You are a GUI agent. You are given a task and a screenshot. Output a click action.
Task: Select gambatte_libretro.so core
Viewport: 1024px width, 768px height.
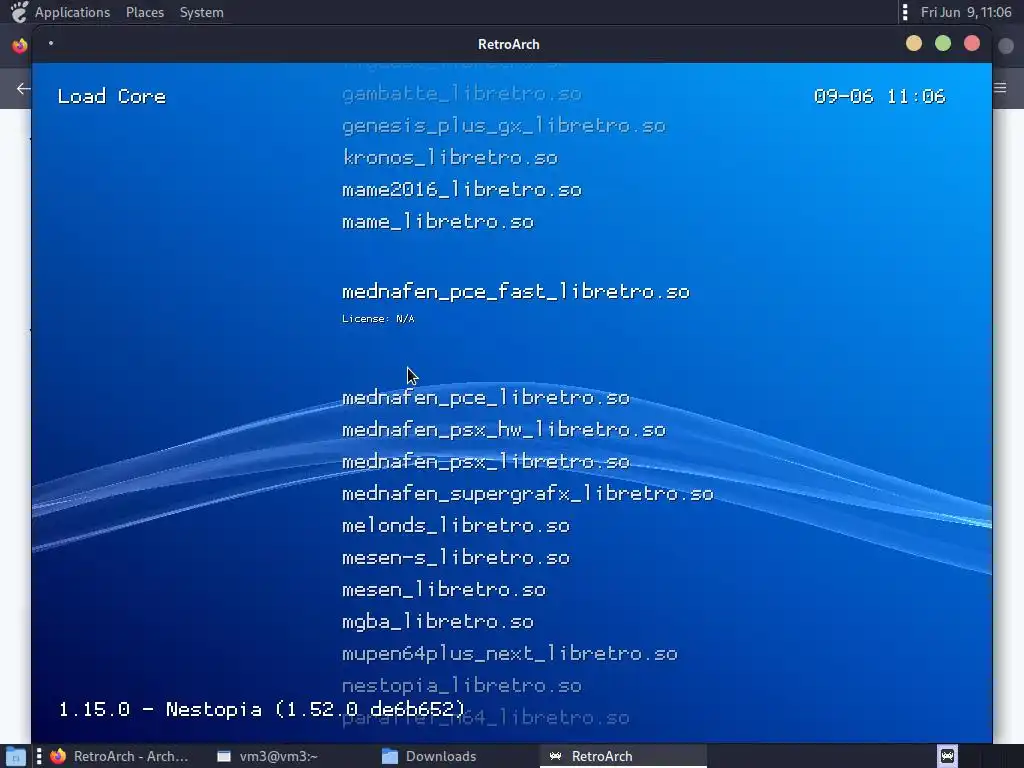coord(462,93)
